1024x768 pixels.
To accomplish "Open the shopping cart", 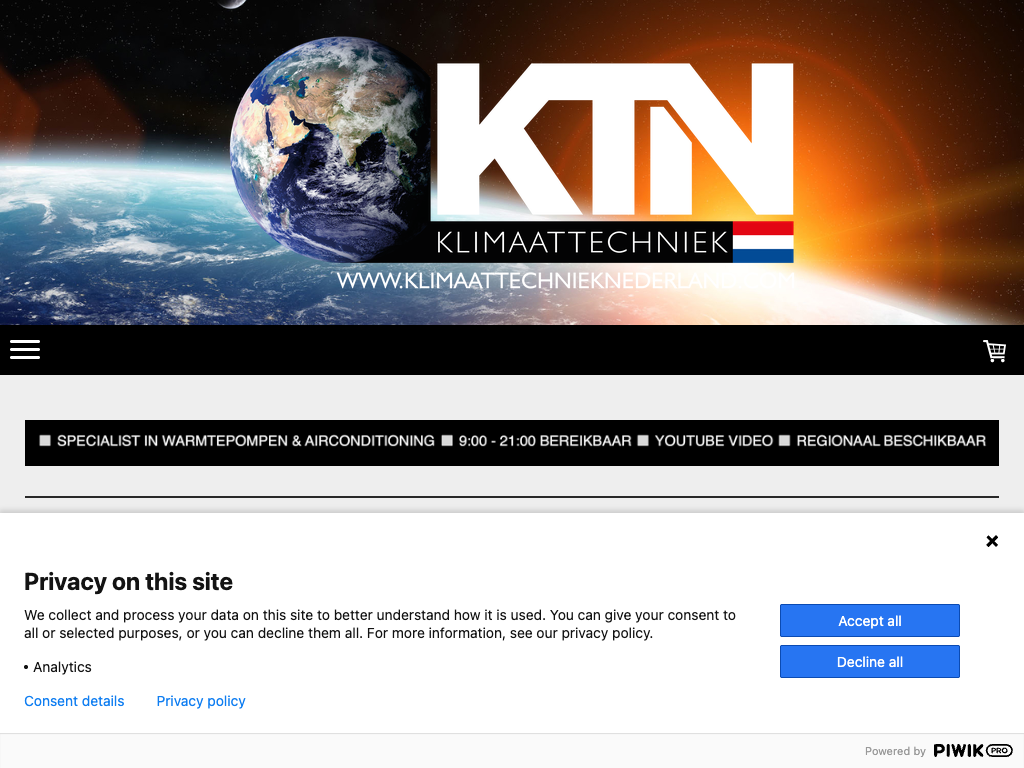I will pos(995,351).
